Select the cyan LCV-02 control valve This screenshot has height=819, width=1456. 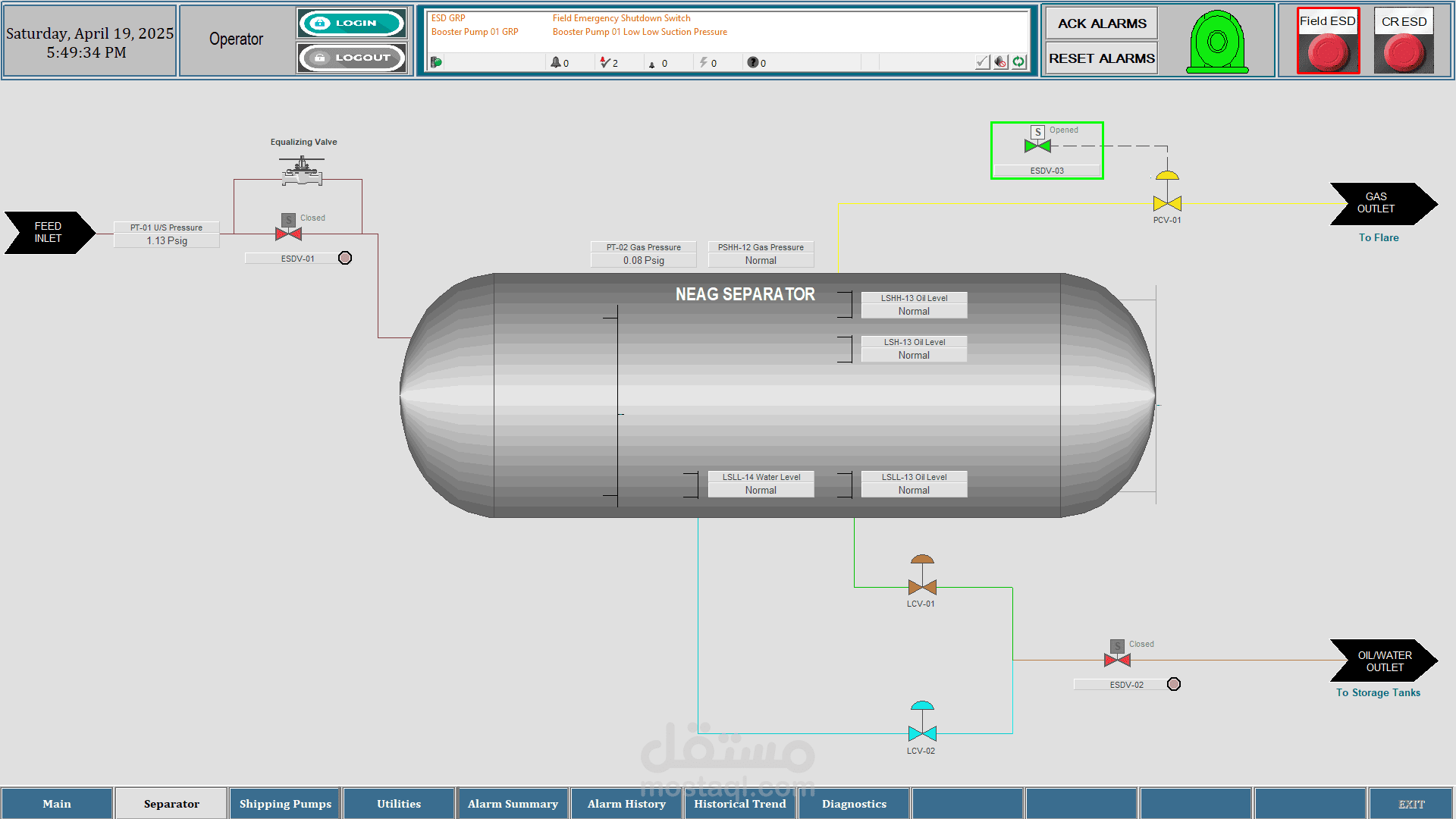(922, 732)
